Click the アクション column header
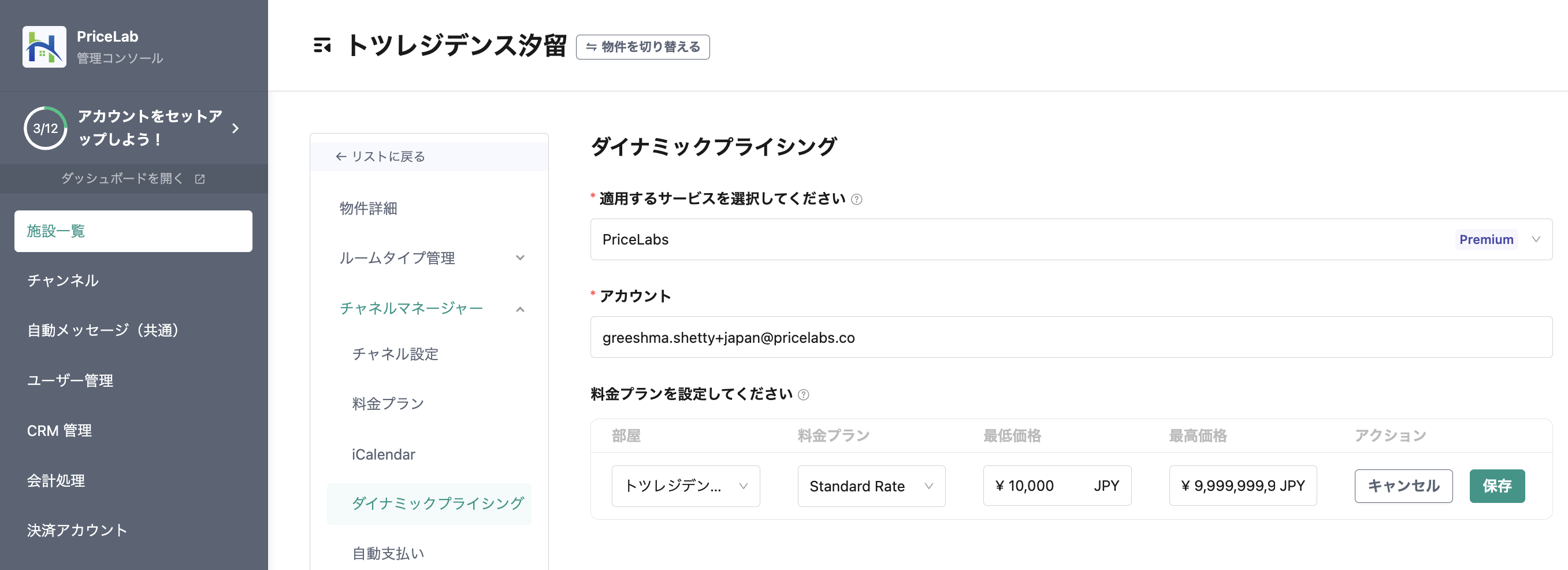This screenshot has height=570, width=1568. pos(1390,436)
